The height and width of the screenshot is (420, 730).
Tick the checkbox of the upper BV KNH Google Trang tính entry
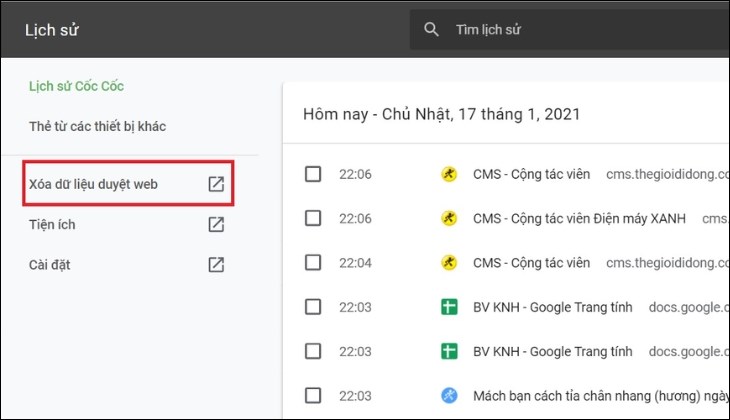tap(313, 307)
